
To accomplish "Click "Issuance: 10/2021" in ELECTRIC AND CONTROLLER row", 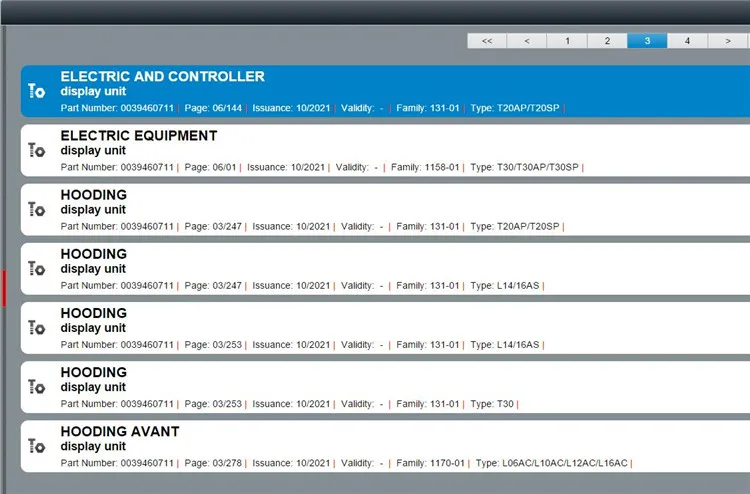I will click(x=291, y=108).
